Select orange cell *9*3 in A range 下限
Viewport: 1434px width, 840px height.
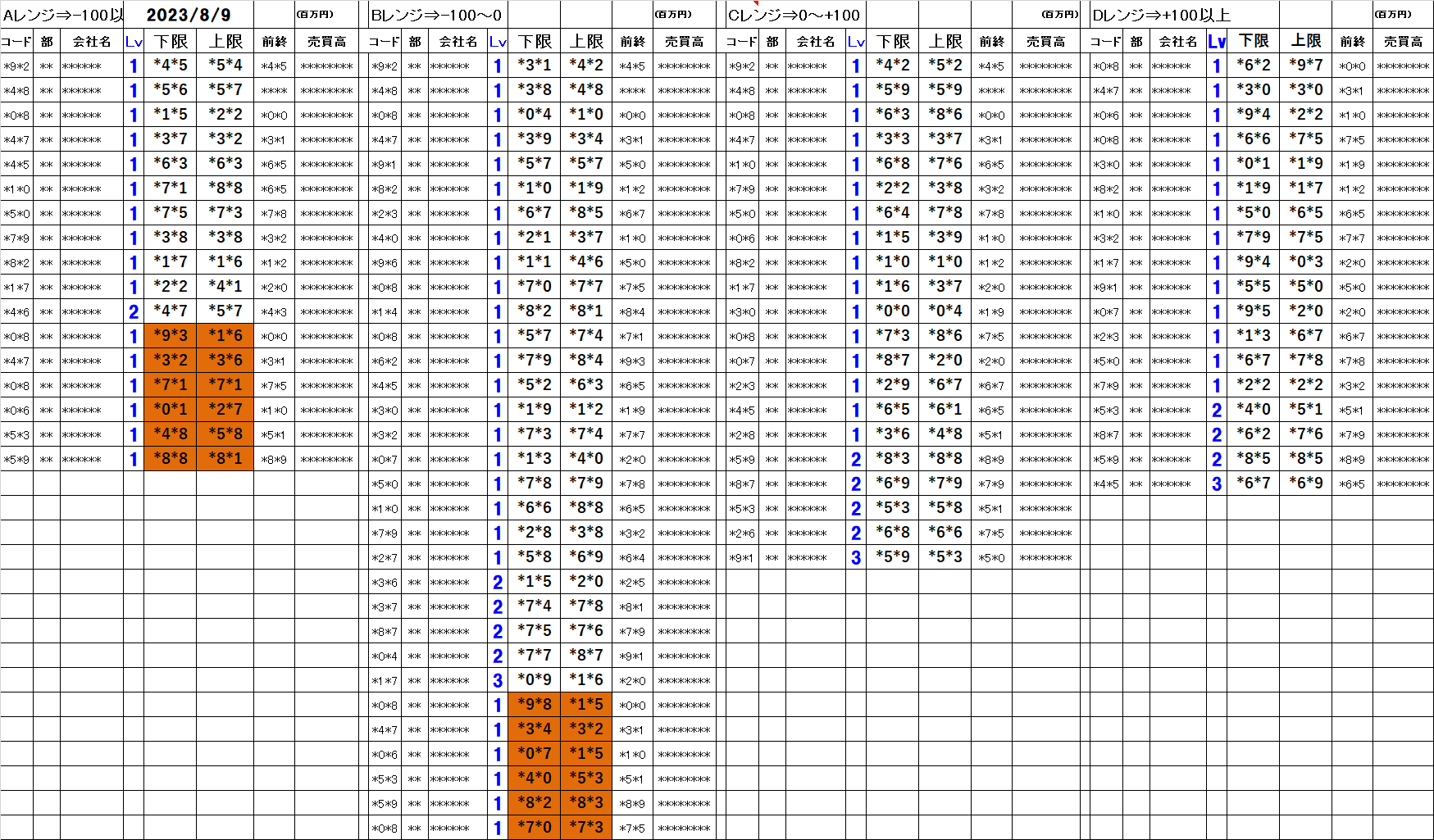171,336
